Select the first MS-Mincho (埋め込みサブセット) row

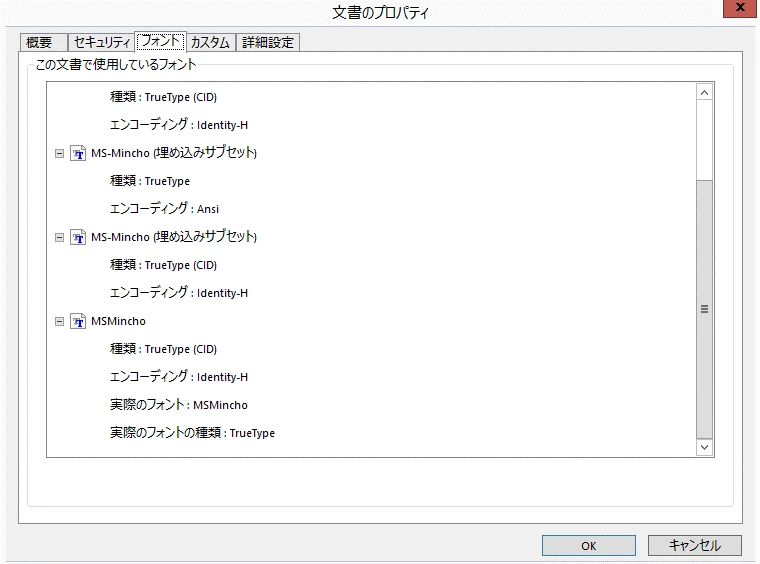point(174,153)
